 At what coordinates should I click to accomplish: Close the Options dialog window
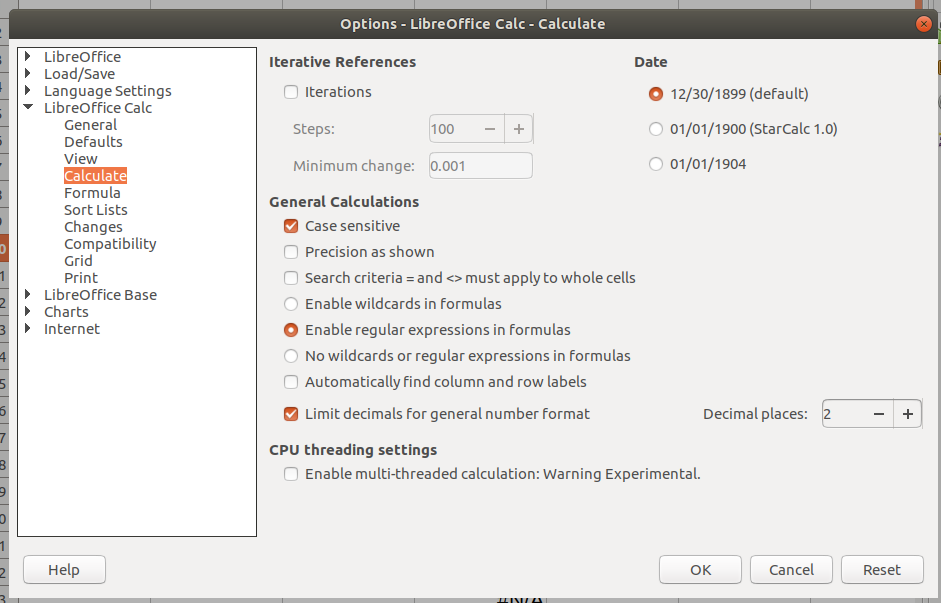tap(924, 24)
